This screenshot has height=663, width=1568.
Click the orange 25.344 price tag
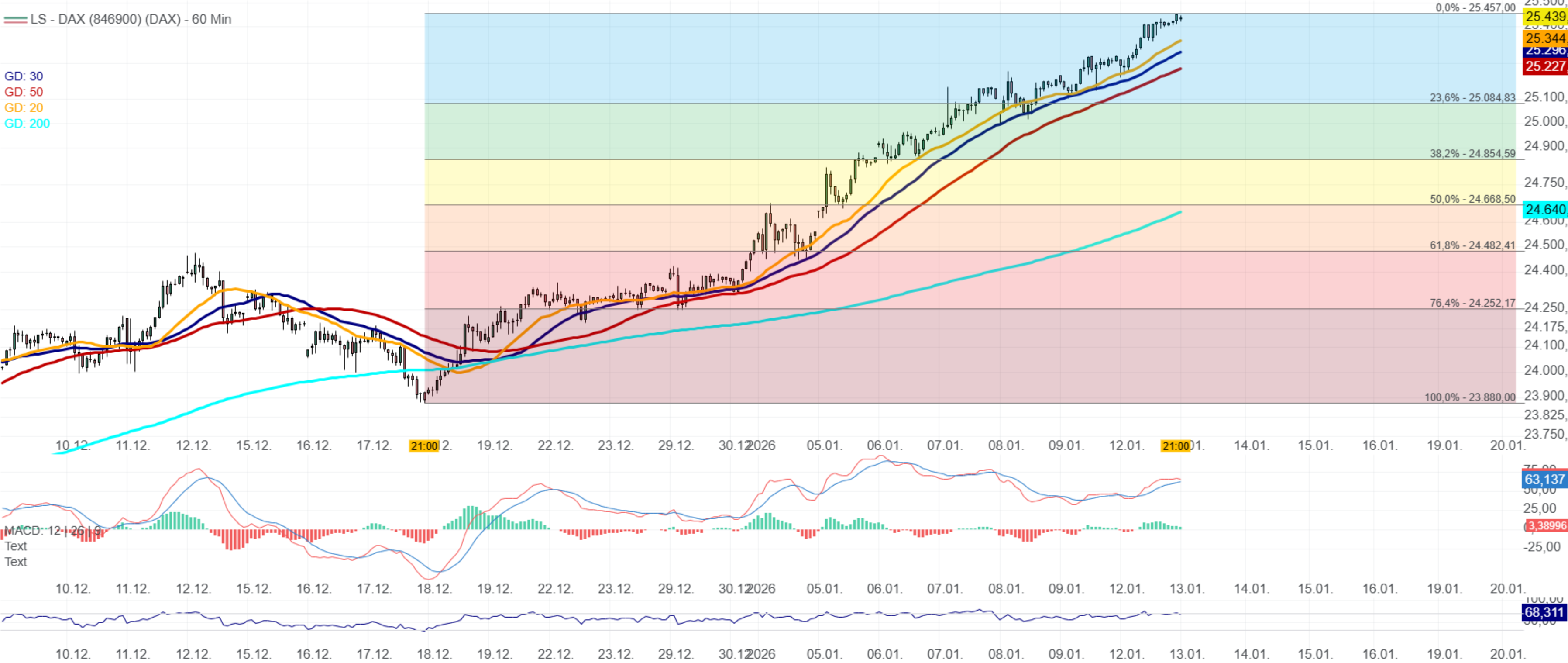(1545, 38)
